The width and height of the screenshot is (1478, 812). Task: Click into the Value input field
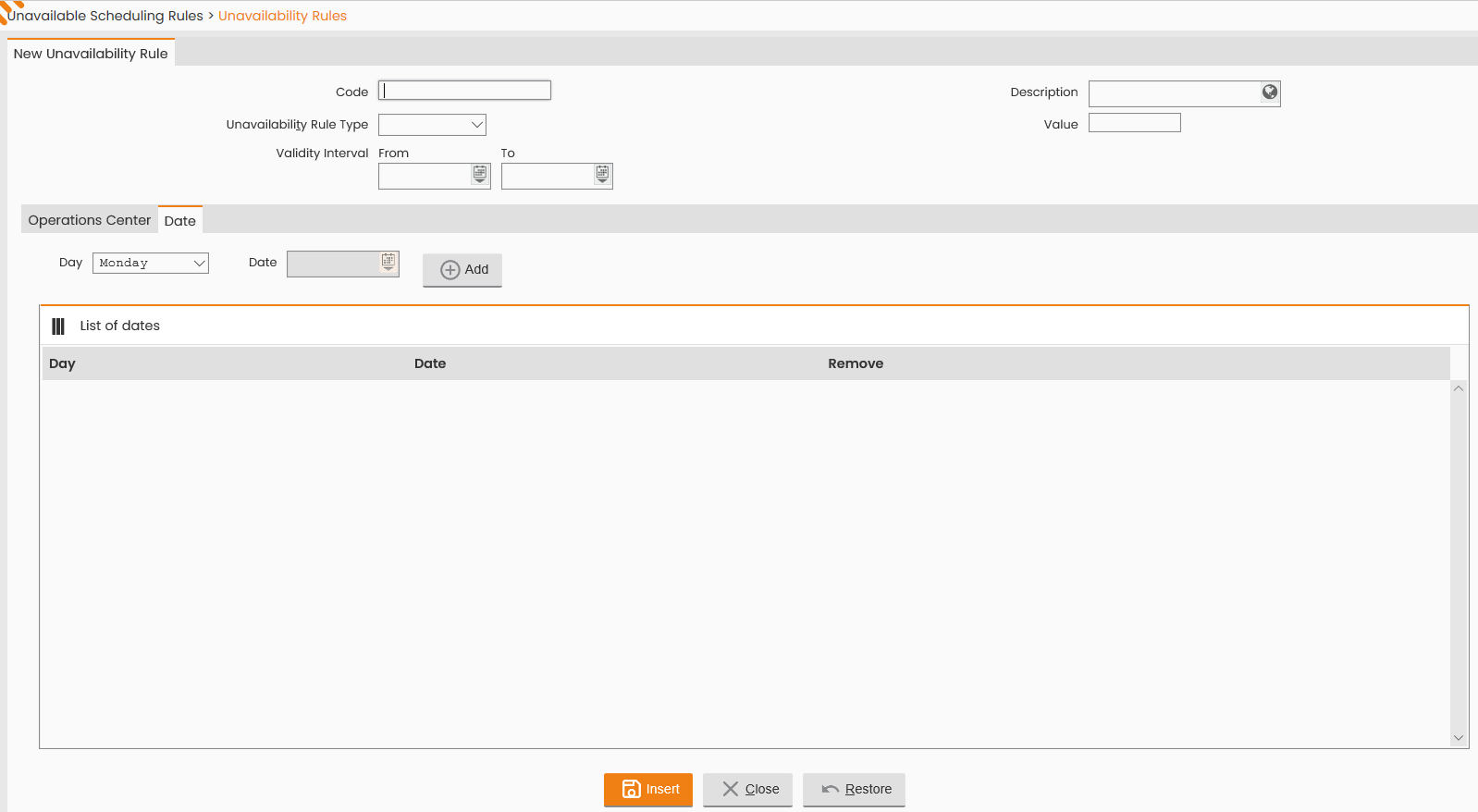coord(1135,123)
